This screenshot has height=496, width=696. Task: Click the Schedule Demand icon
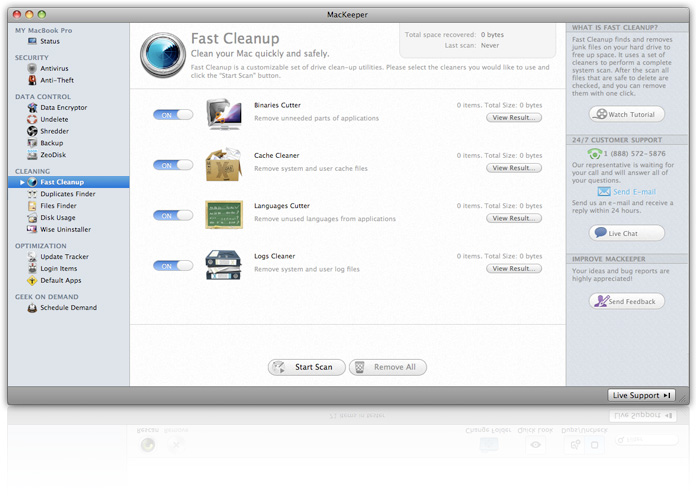32,308
